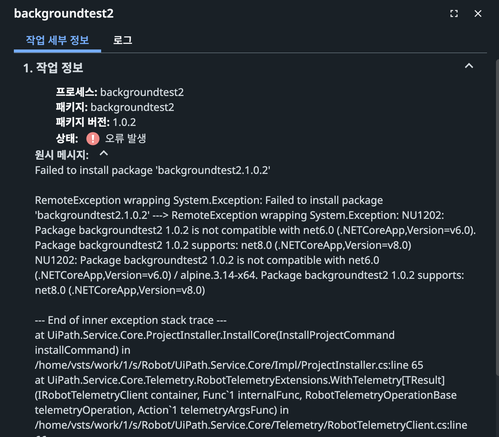Click the End of inner exception stack trace line
The width and height of the screenshot is (499, 437).
131,320
